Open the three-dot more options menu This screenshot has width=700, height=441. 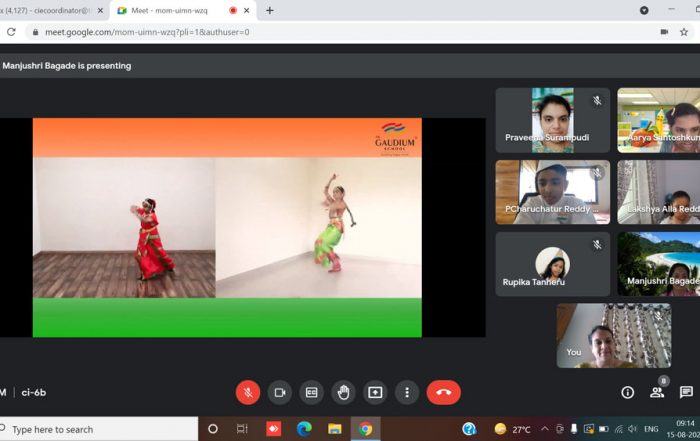(406, 392)
